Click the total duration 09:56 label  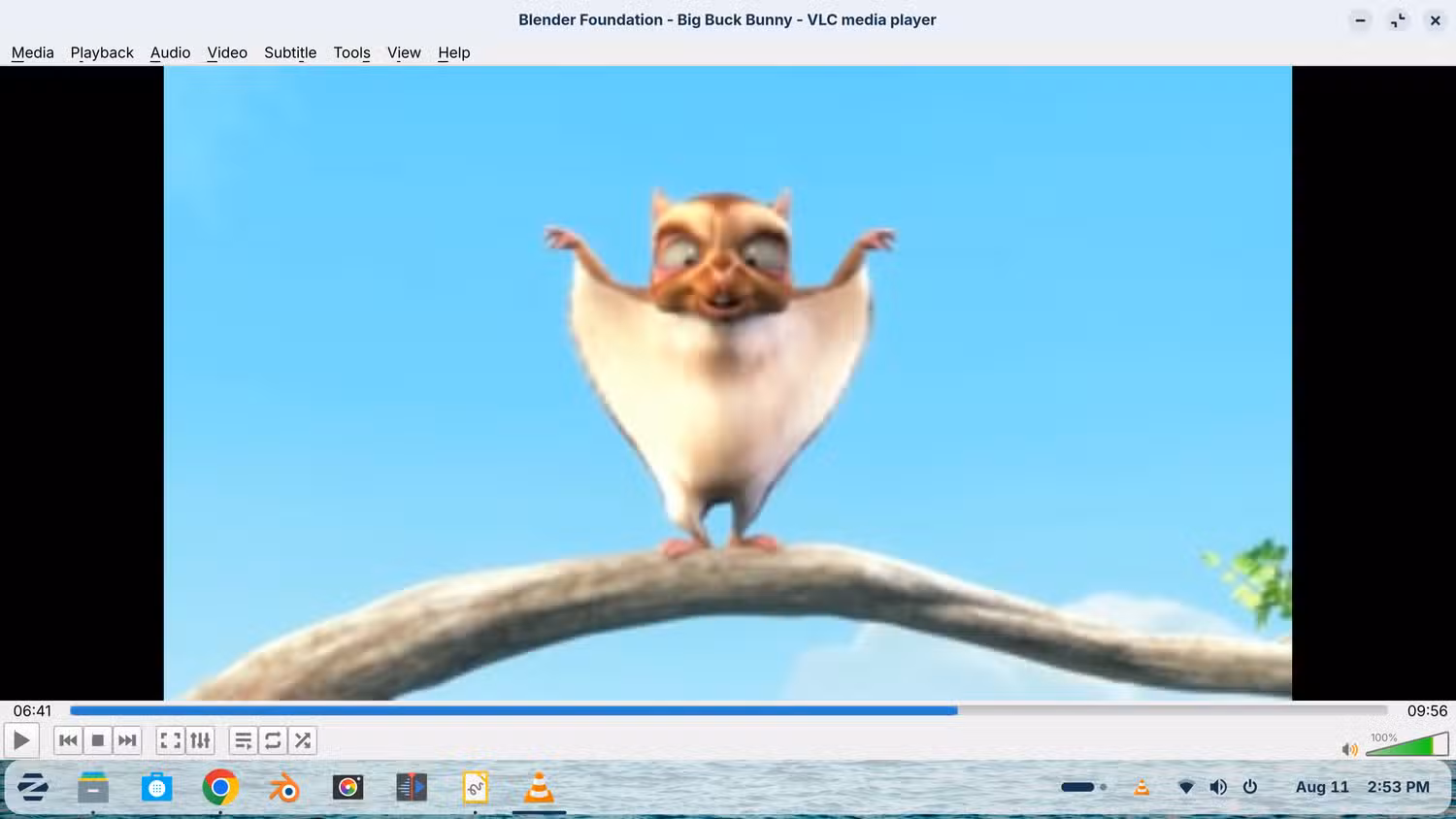(1427, 711)
